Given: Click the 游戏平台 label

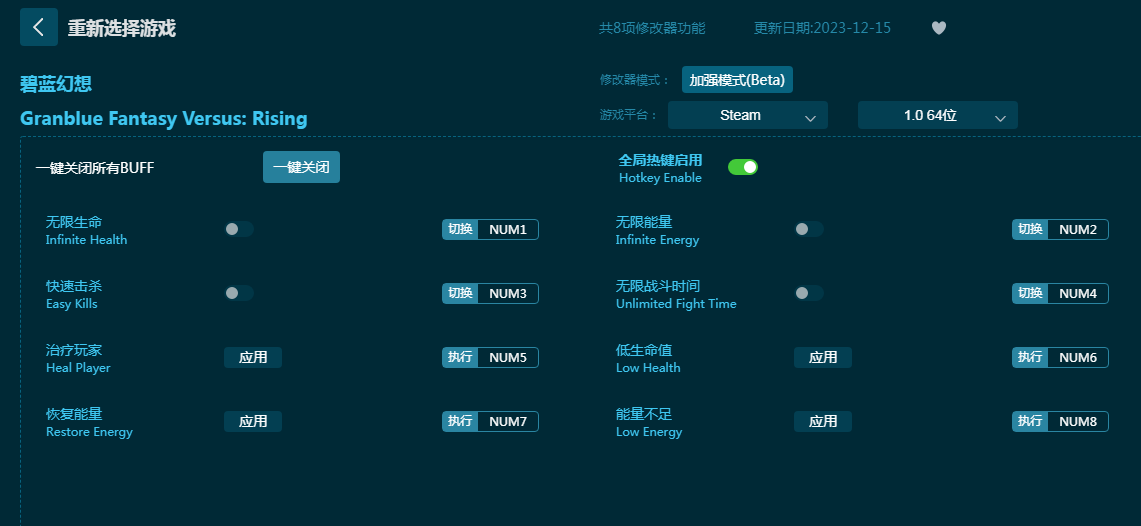Looking at the screenshot, I should [x=629, y=115].
